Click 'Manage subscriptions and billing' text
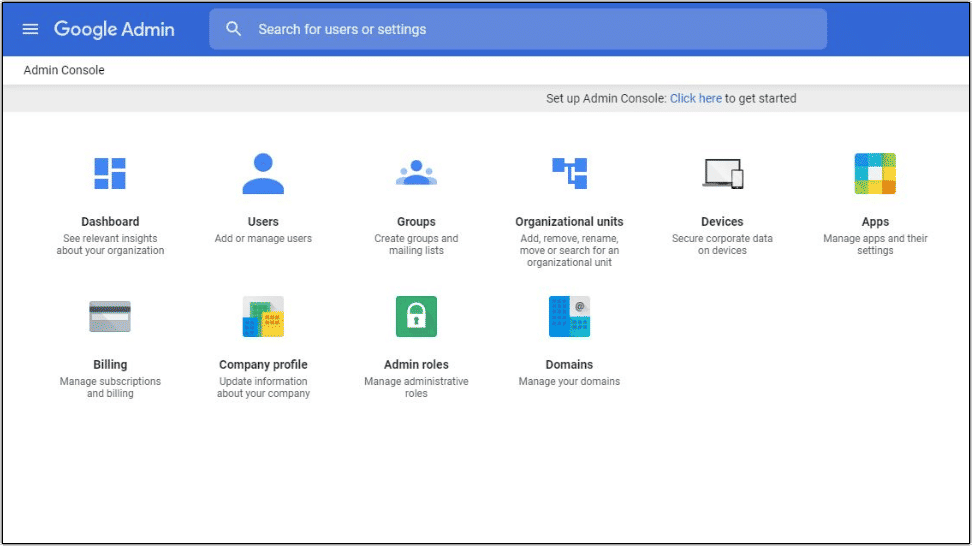Viewport: 973px width, 547px height. (110, 387)
